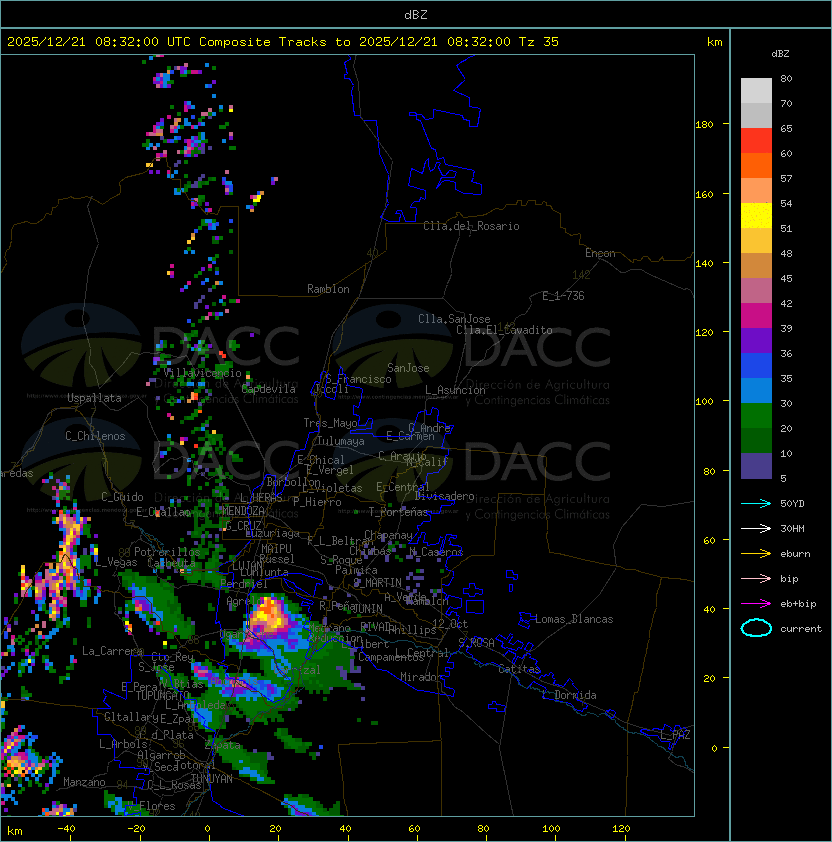832x842 pixels.
Task: Click the dBZ heading above color scale
Action: pos(780,54)
